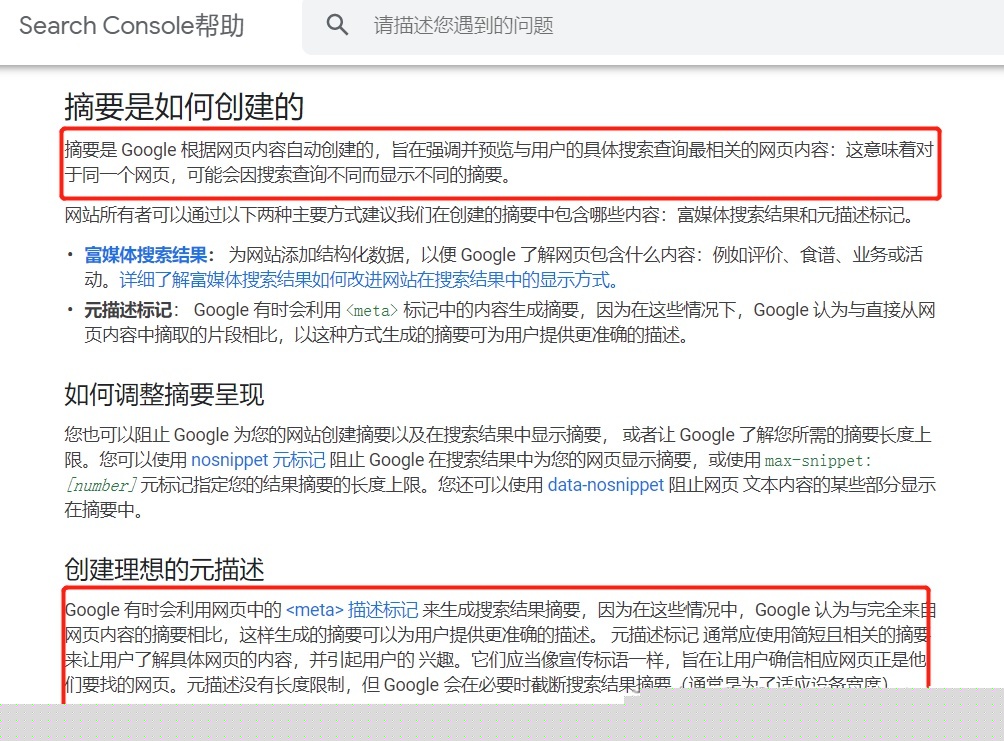Open the Search Console帮助 home title
1004x741 pixels.
[x=132, y=26]
